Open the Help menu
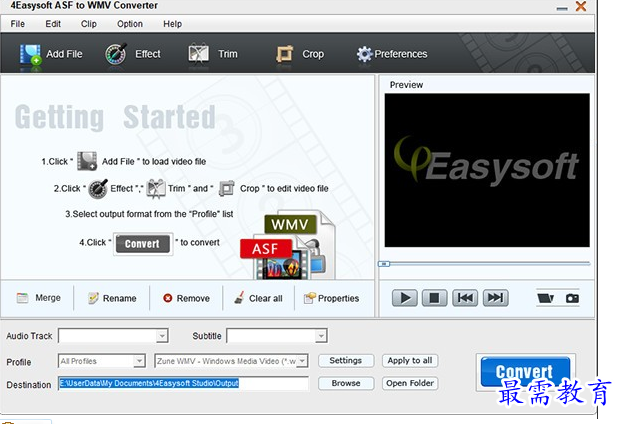 click(172, 24)
